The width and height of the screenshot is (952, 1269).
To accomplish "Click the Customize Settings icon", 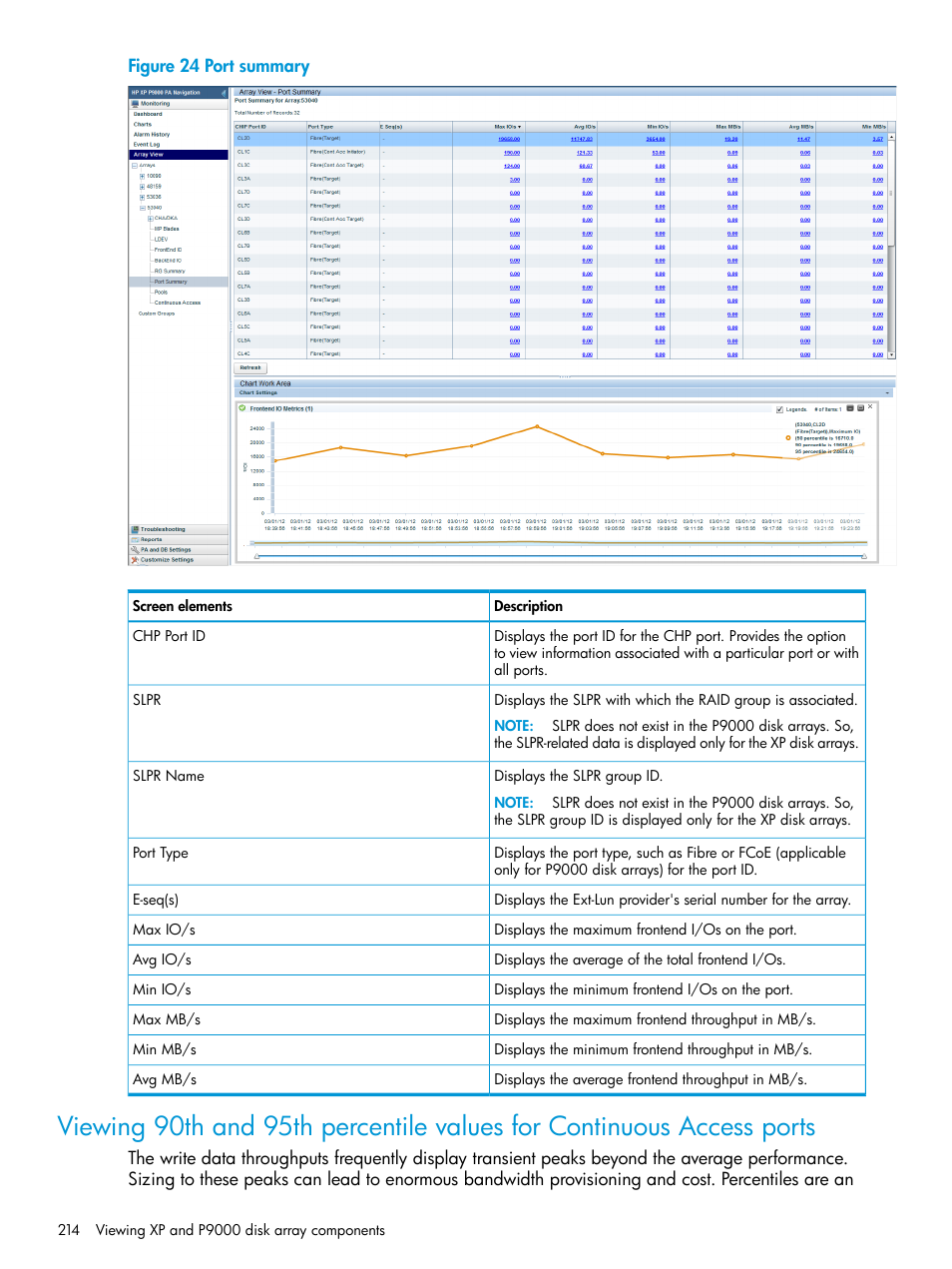I will (x=135, y=560).
